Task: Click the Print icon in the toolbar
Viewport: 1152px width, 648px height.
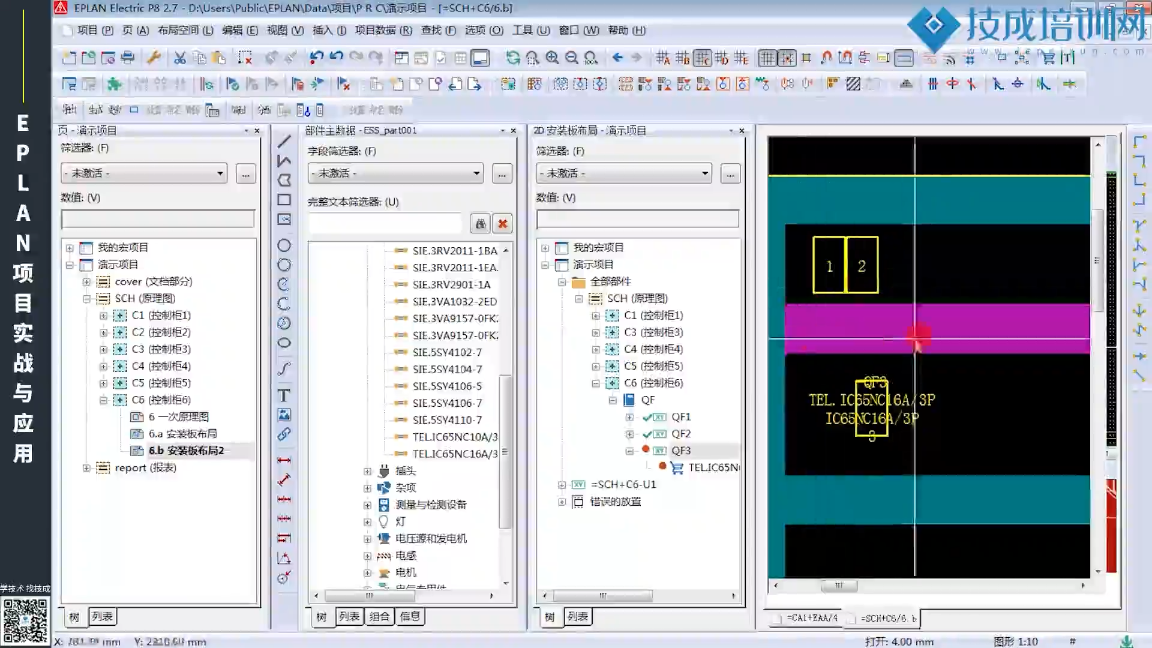Action: [x=127, y=57]
